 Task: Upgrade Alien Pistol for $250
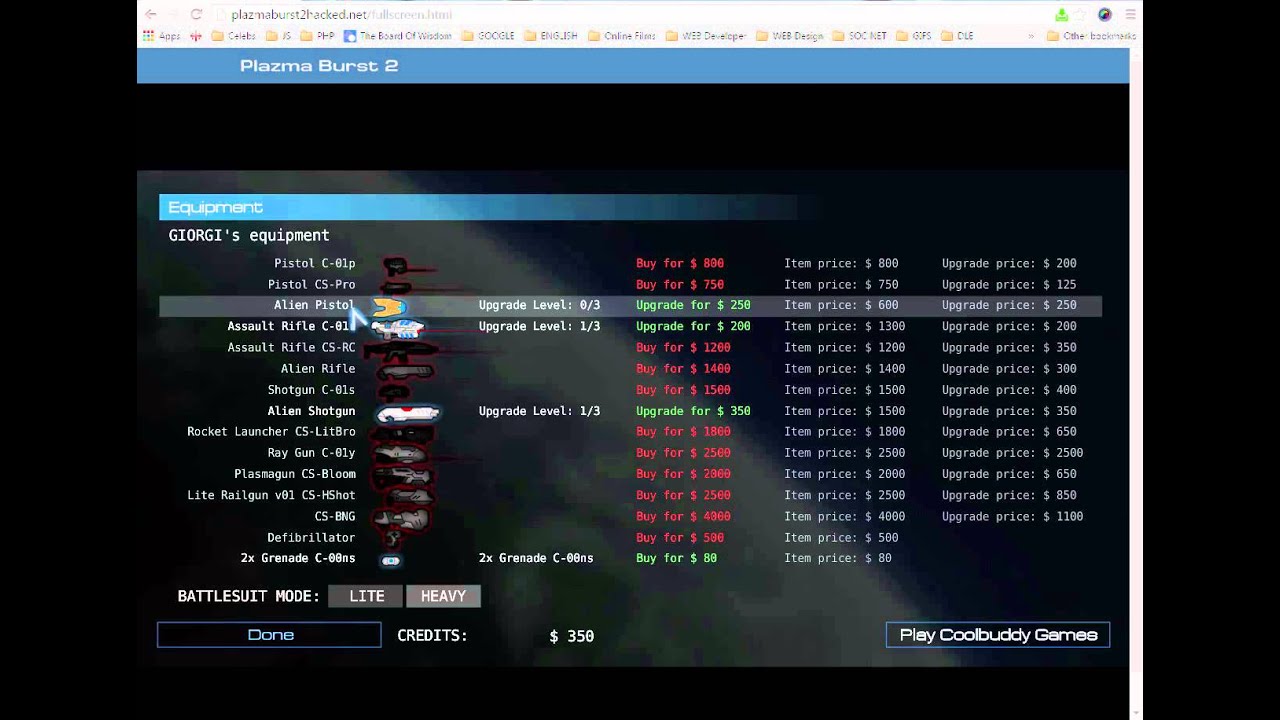coord(693,306)
